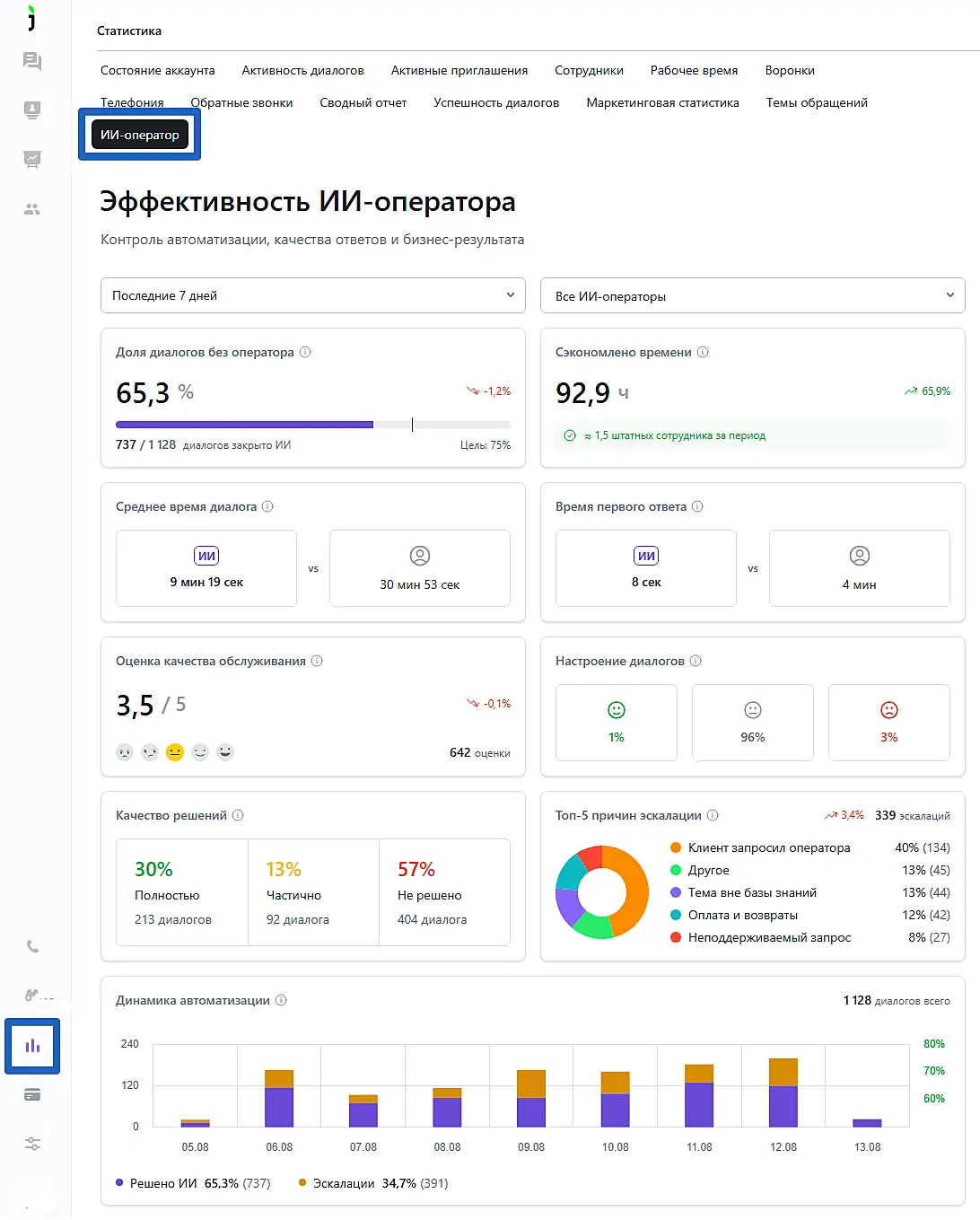
Task: Click info icon beside Настроение диалогов
Action: coord(696,661)
